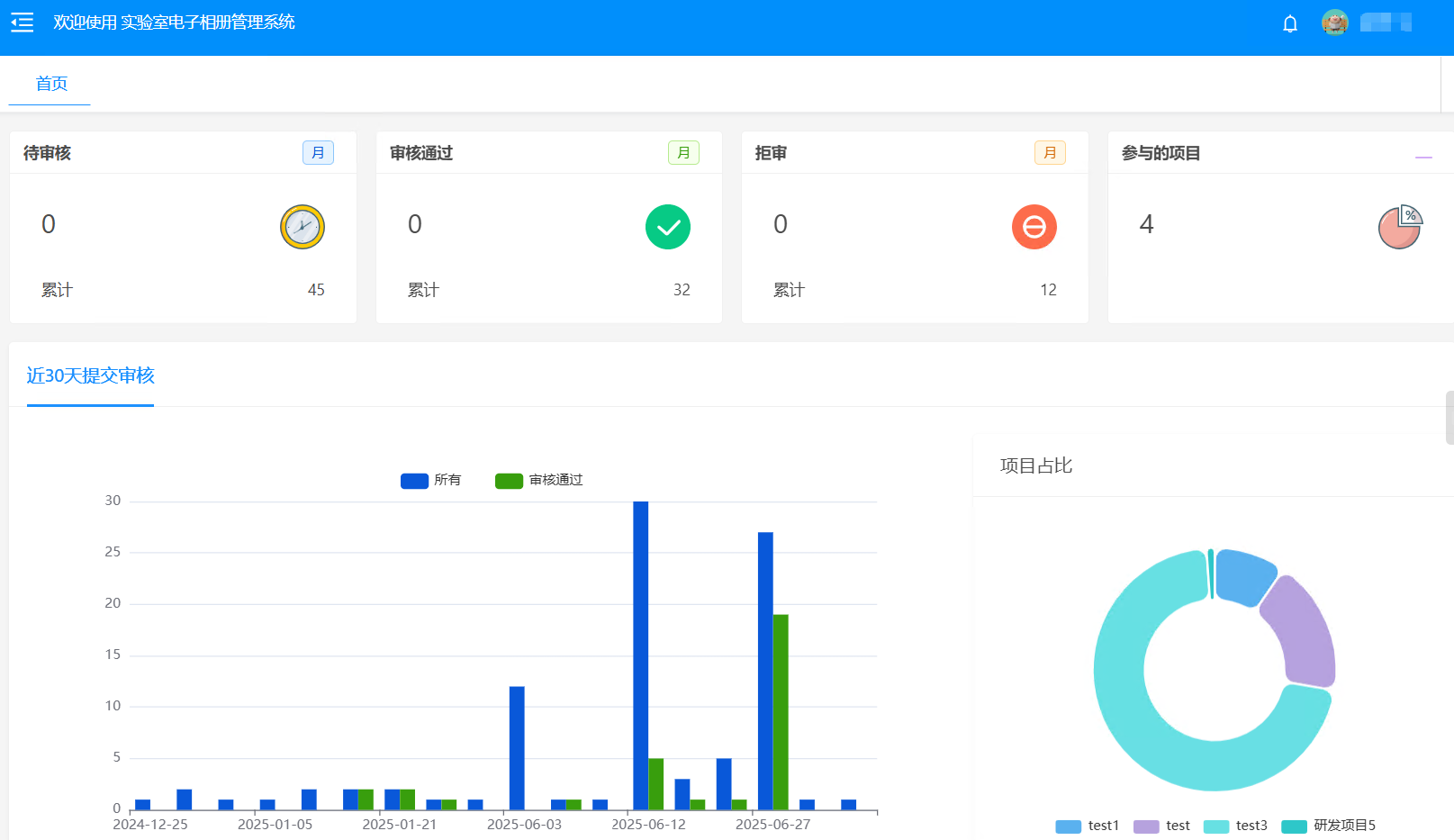Click the clock icon in 待审核 card
Screen dimensions: 1454x840
pos(302,227)
